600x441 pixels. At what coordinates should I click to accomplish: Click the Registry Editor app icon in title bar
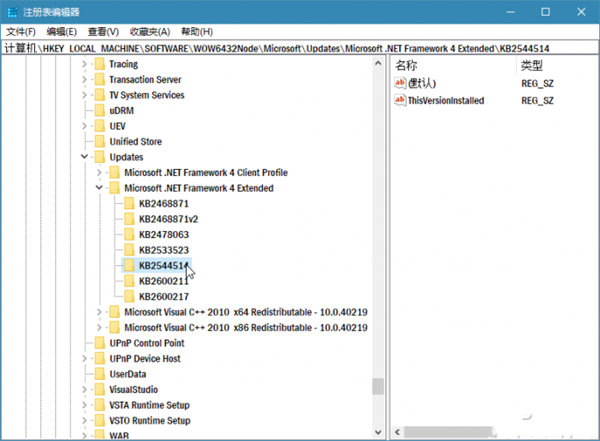coord(12,11)
